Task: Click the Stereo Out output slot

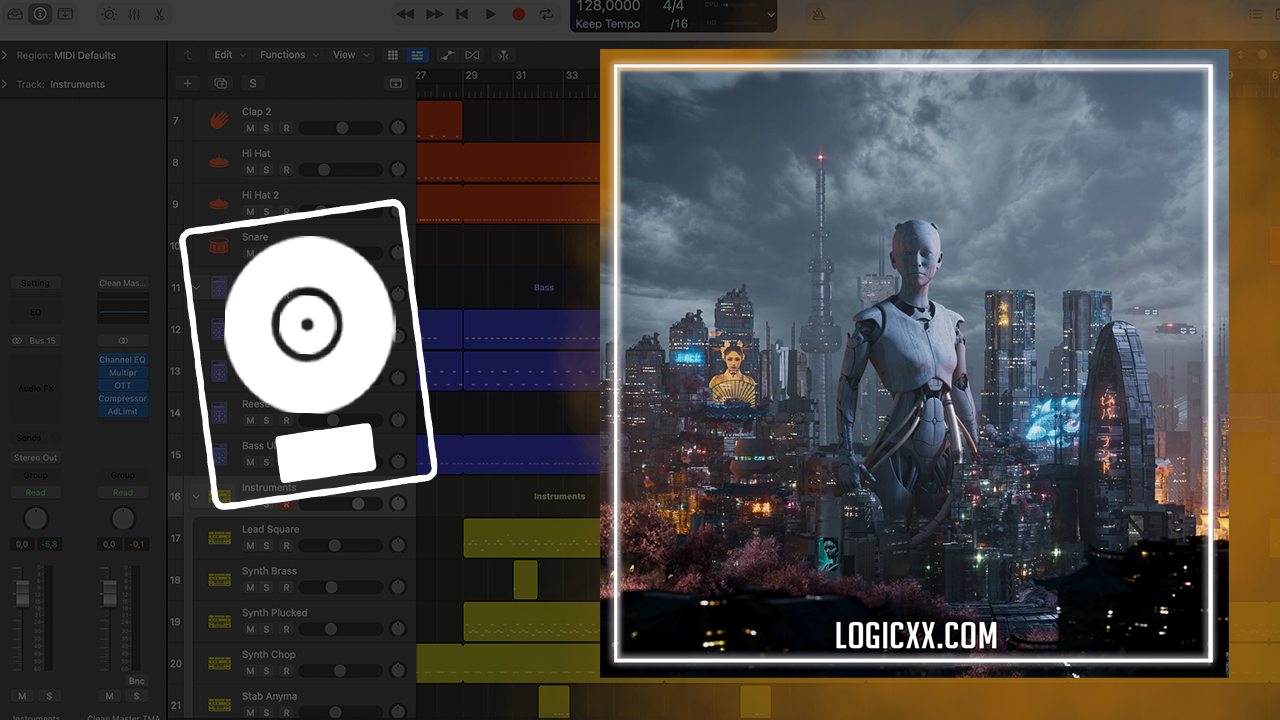Action: (35, 458)
